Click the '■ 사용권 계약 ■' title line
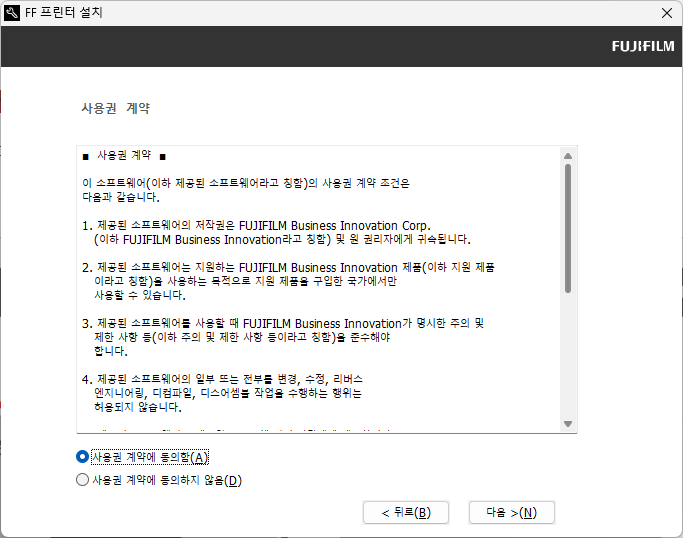This screenshot has width=683, height=538. coord(124,156)
